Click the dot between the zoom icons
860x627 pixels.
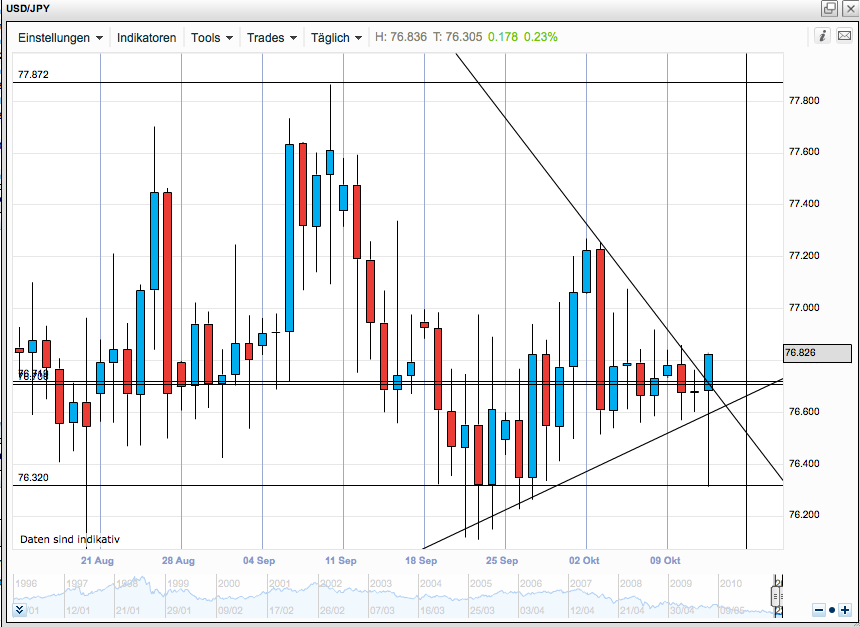(x=832, y=610)
